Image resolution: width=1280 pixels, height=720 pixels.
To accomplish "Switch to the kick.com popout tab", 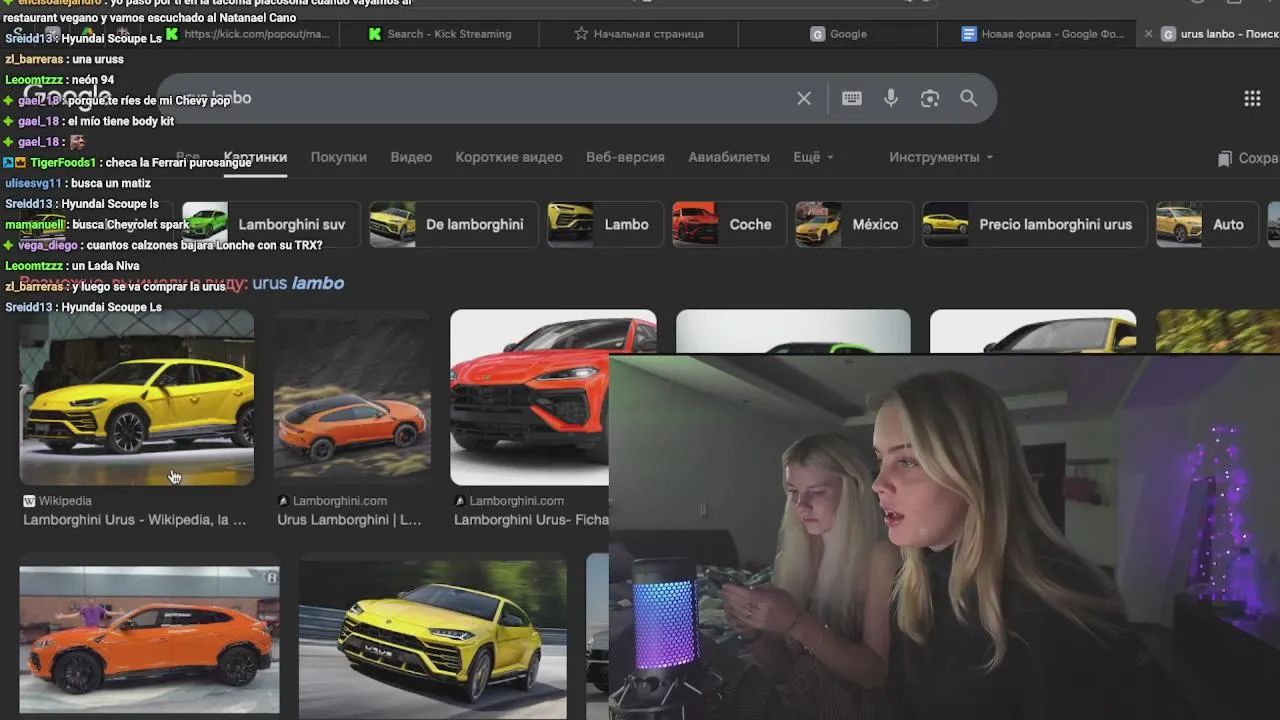I will (248, 34).
